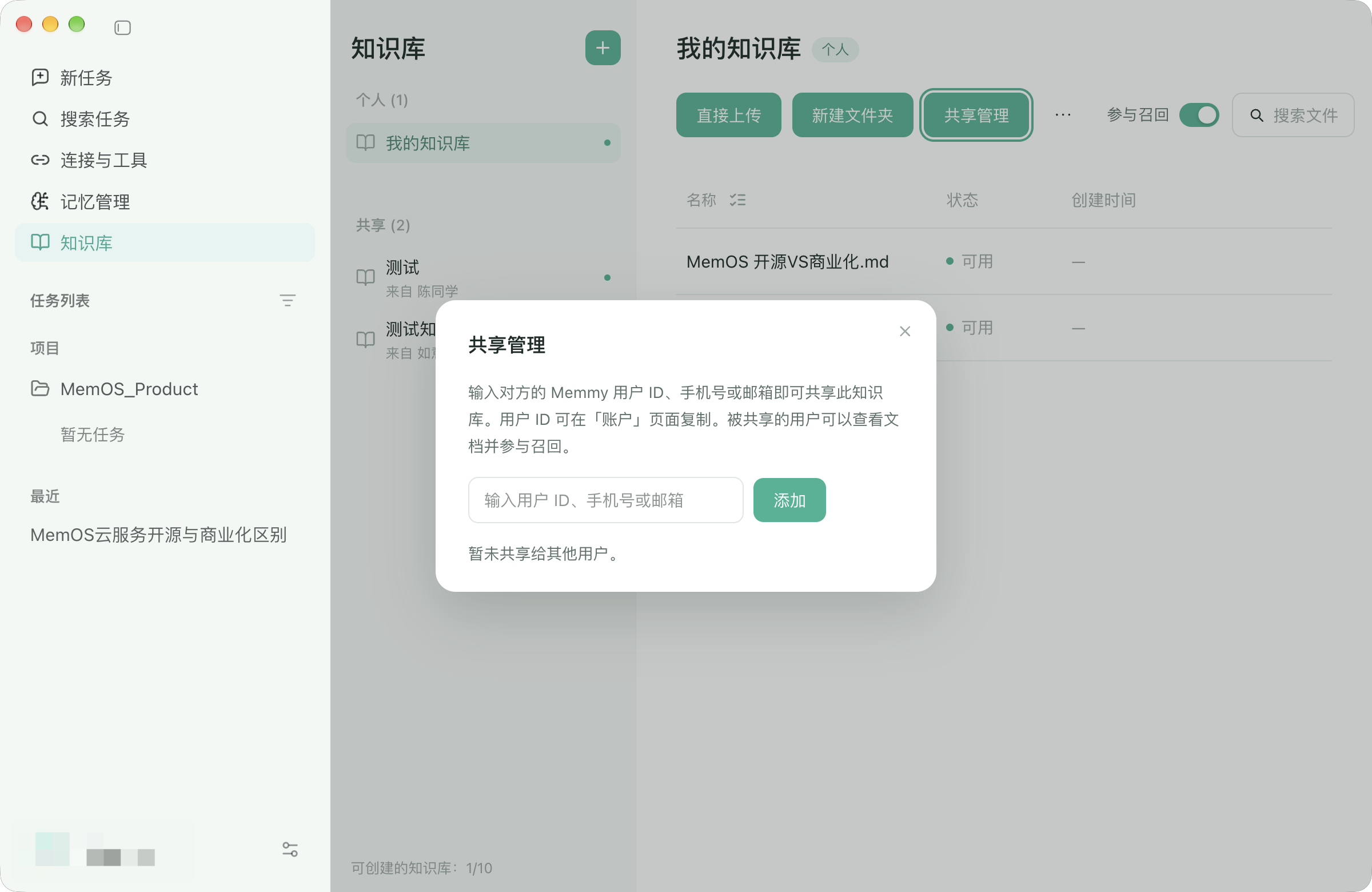
Task: Click the 添加 button in dialog
Action: (789, 500)
